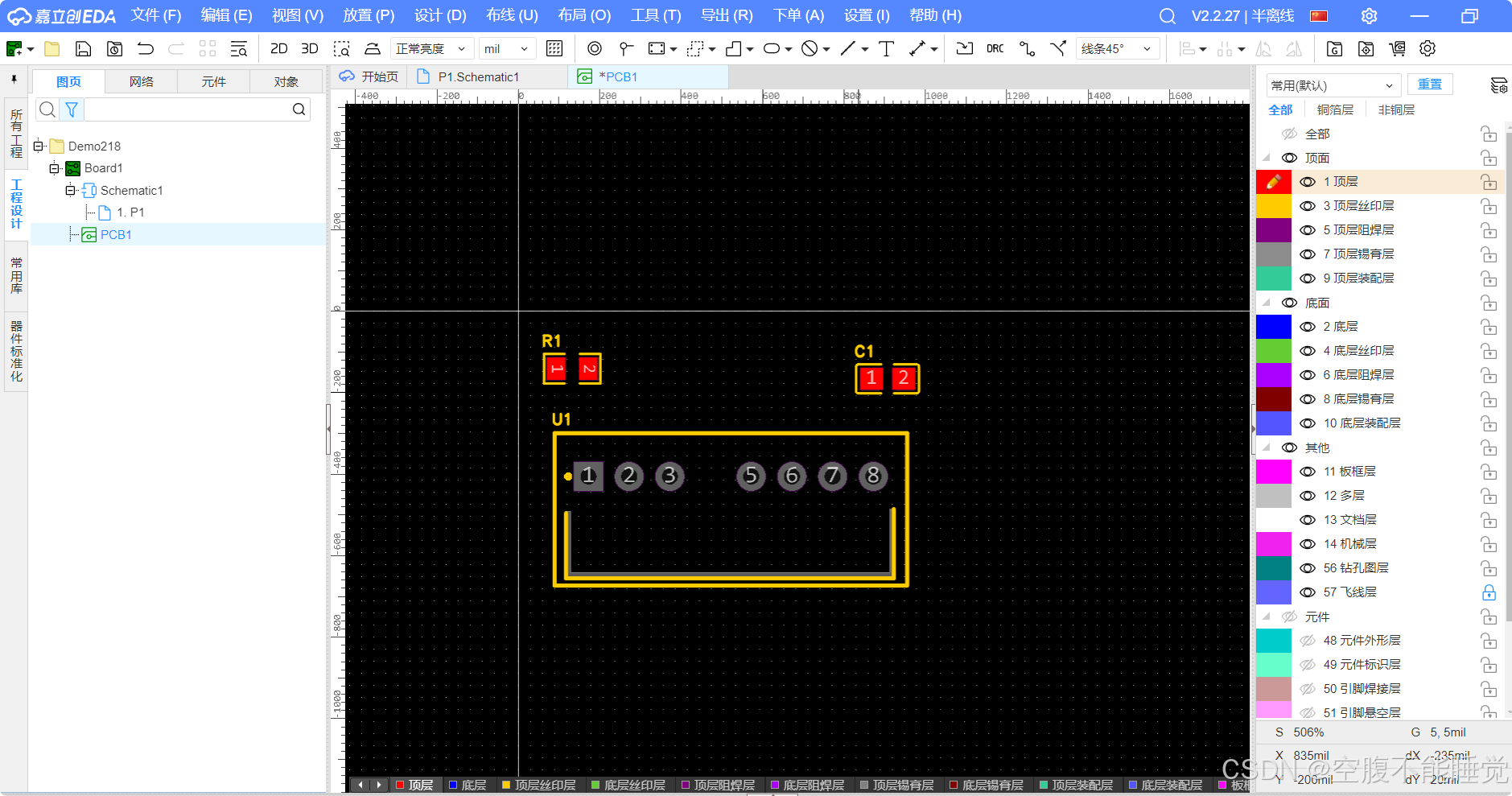Select the differential pair routing tool
Image resolution: width=1512 pixels, height=796 pixels.
(x=1058, y=49)
